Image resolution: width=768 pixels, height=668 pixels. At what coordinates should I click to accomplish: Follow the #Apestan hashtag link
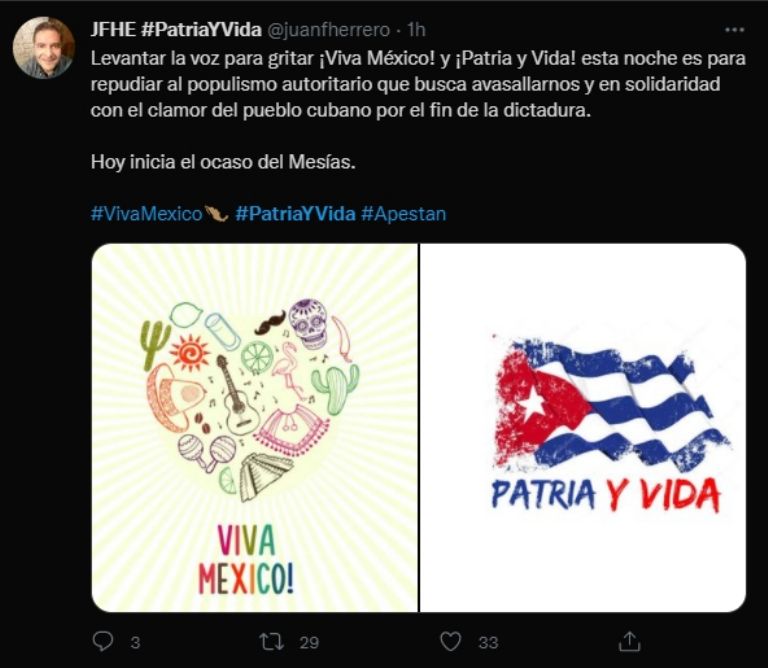[x=404, y=214]
